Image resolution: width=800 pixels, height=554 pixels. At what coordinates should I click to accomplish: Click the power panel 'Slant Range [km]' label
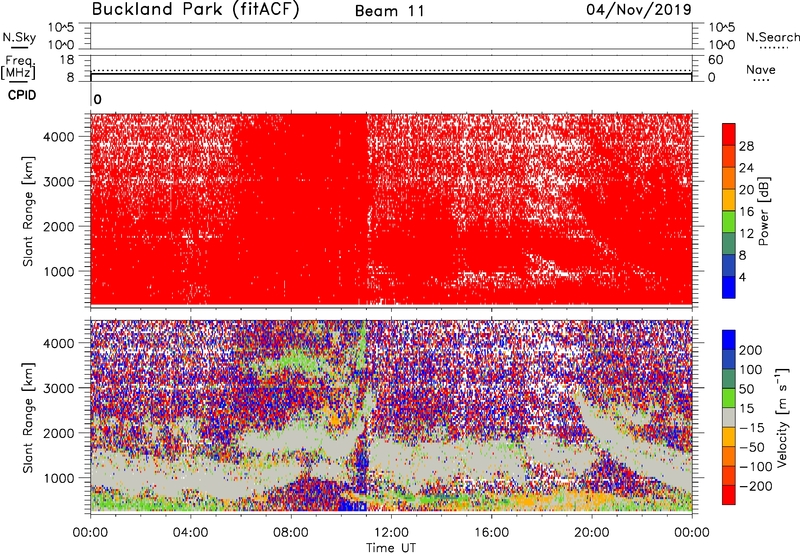click(x=28, y=211)
